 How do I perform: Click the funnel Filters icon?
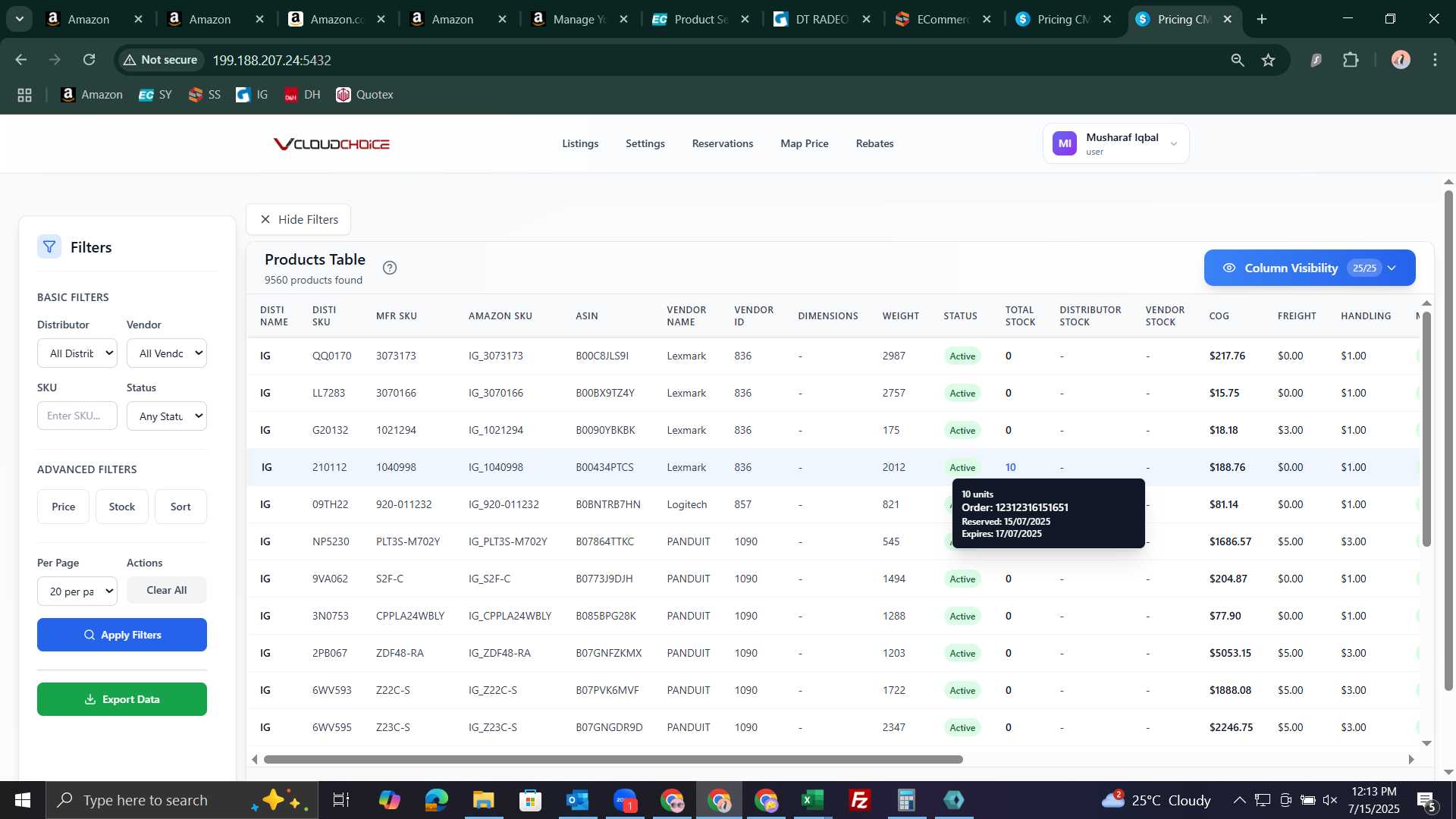(x=49, y=247)
